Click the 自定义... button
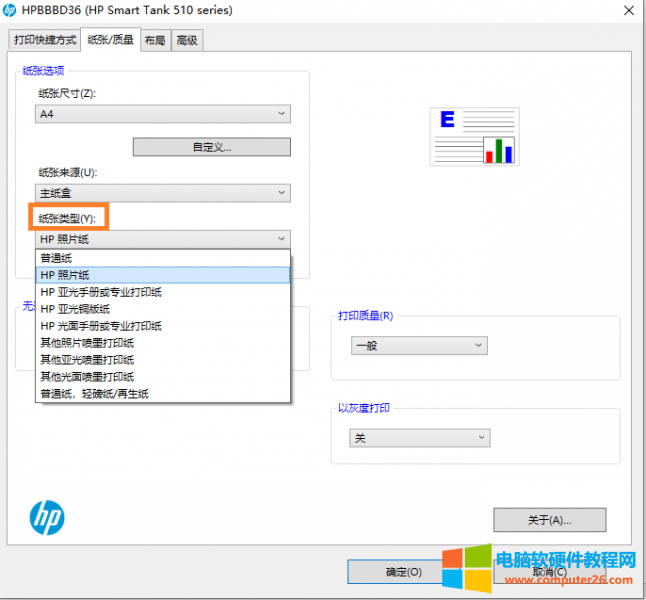 coord(211,147)
